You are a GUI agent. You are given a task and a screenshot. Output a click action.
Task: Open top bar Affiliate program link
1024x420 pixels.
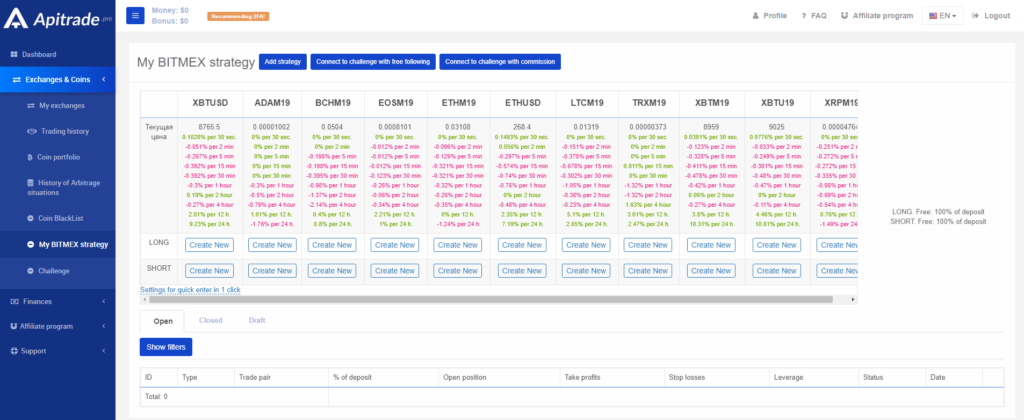point(876,16)
